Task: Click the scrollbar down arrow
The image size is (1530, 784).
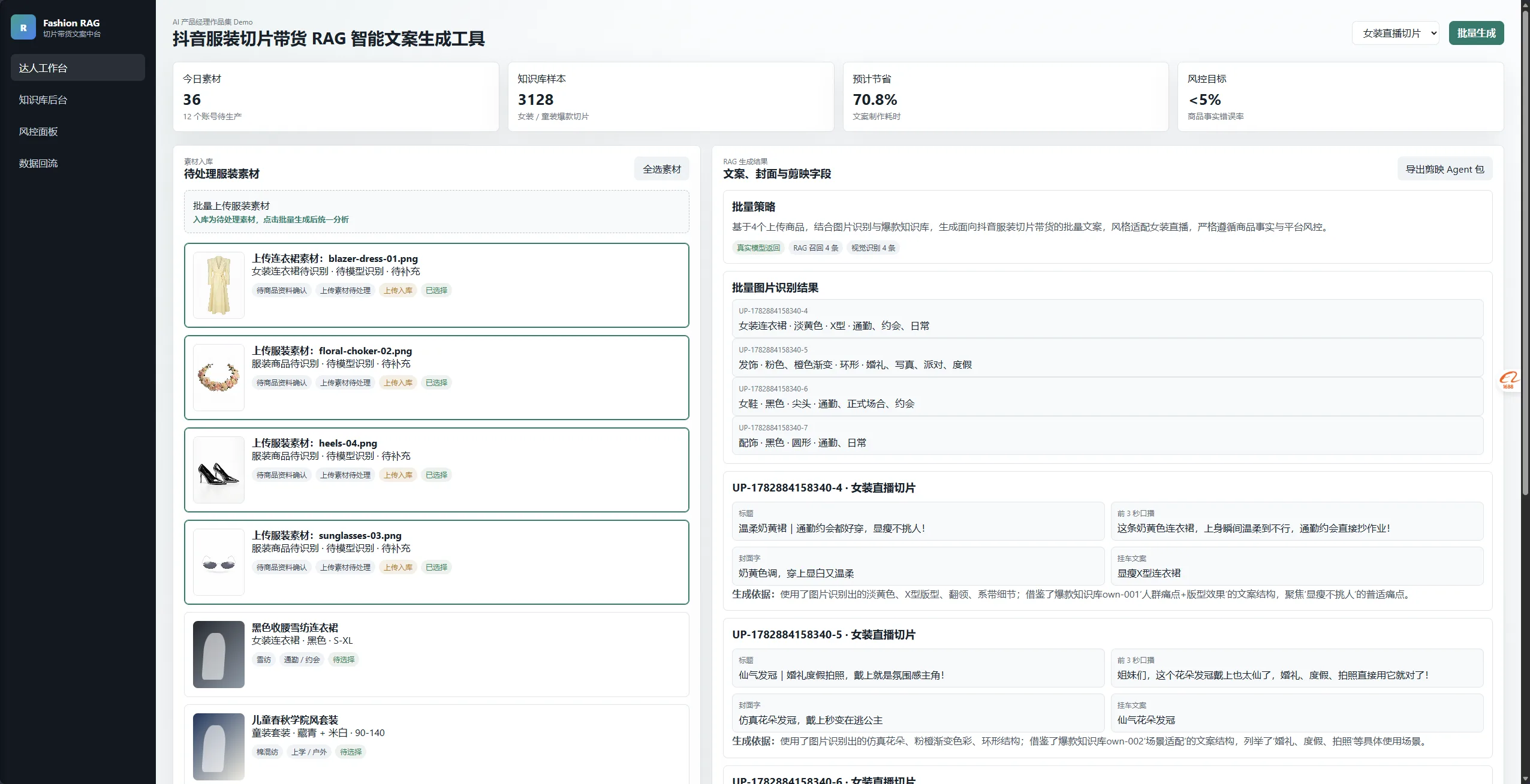Action: pyautogui.click(x=1525, y=779)
